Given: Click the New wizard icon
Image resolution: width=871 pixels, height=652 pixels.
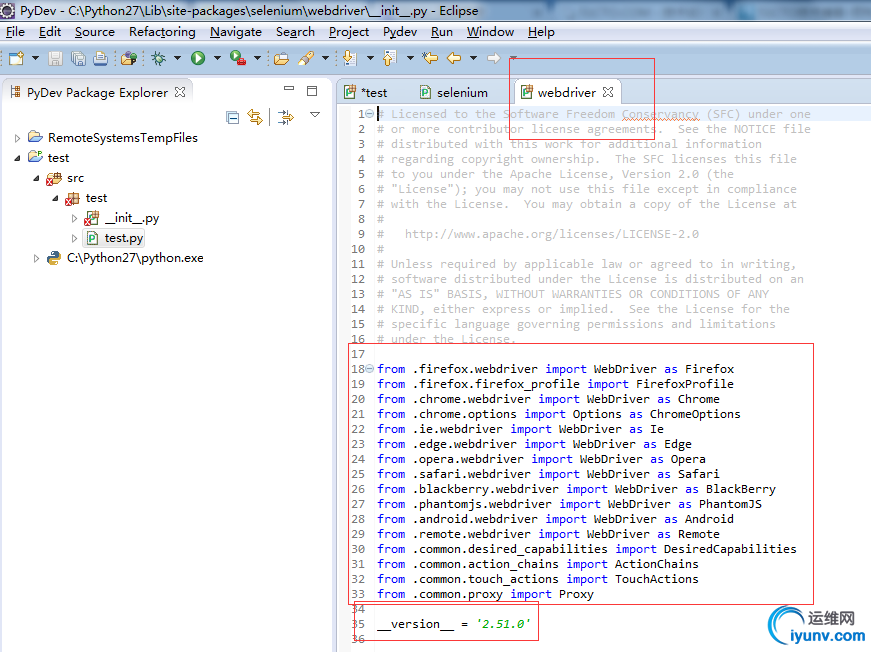Looking at the screenshot, I should coord(16,58).
